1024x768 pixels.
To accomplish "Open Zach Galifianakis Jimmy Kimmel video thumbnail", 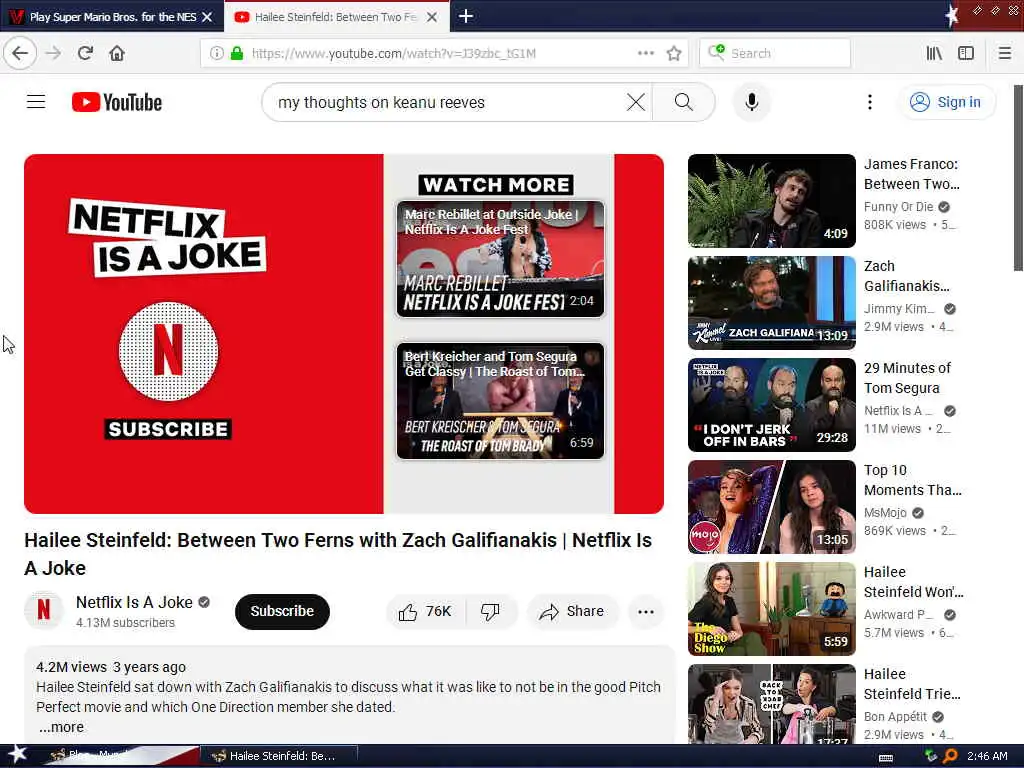I will (771, 302).
